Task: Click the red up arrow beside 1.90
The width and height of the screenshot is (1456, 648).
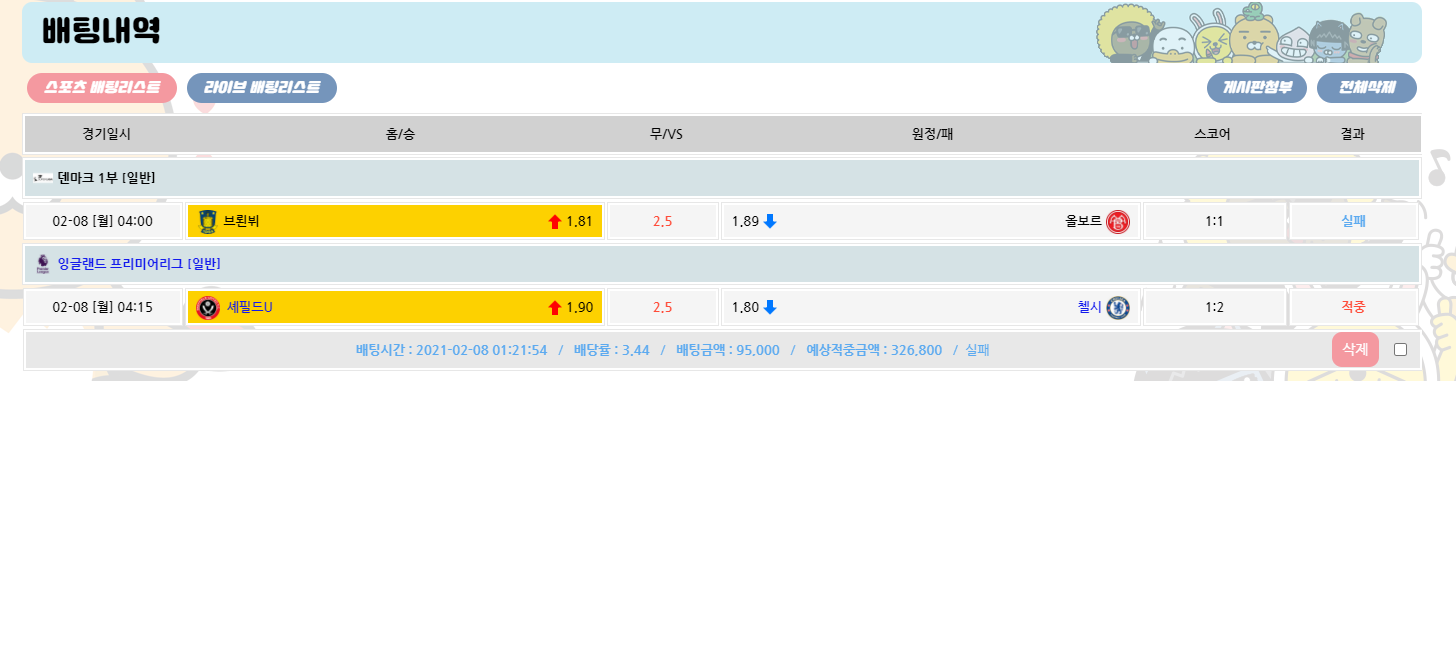Action: tap(555, 308)
